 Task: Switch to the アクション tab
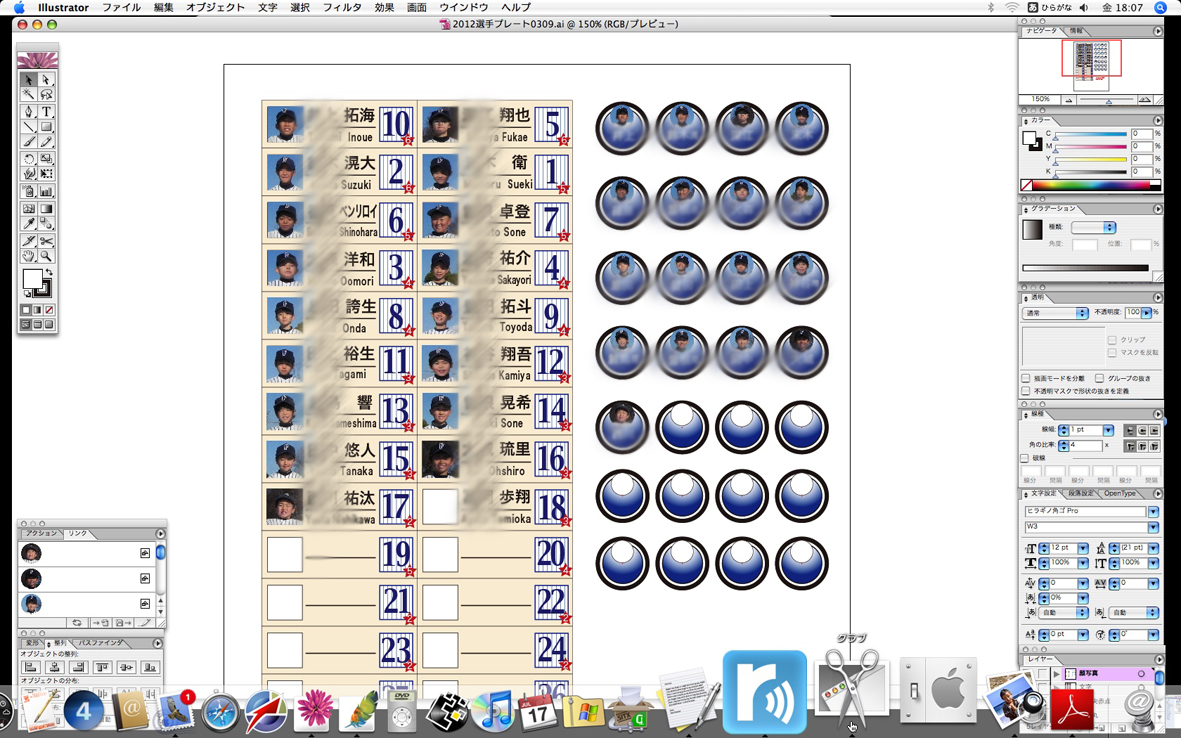tap(41, 533)
